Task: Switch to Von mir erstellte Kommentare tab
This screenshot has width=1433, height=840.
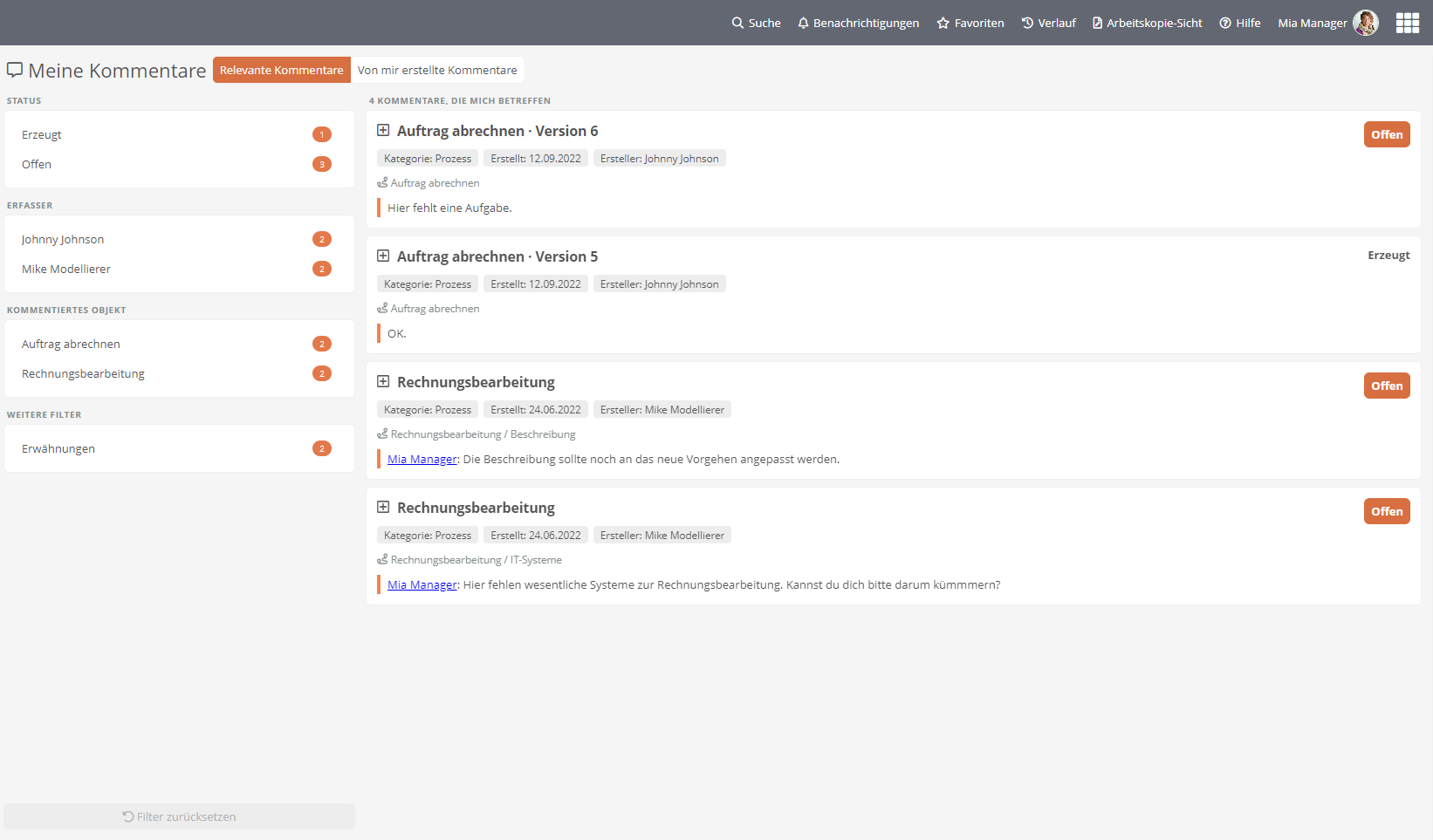Action: pos(437,70)
